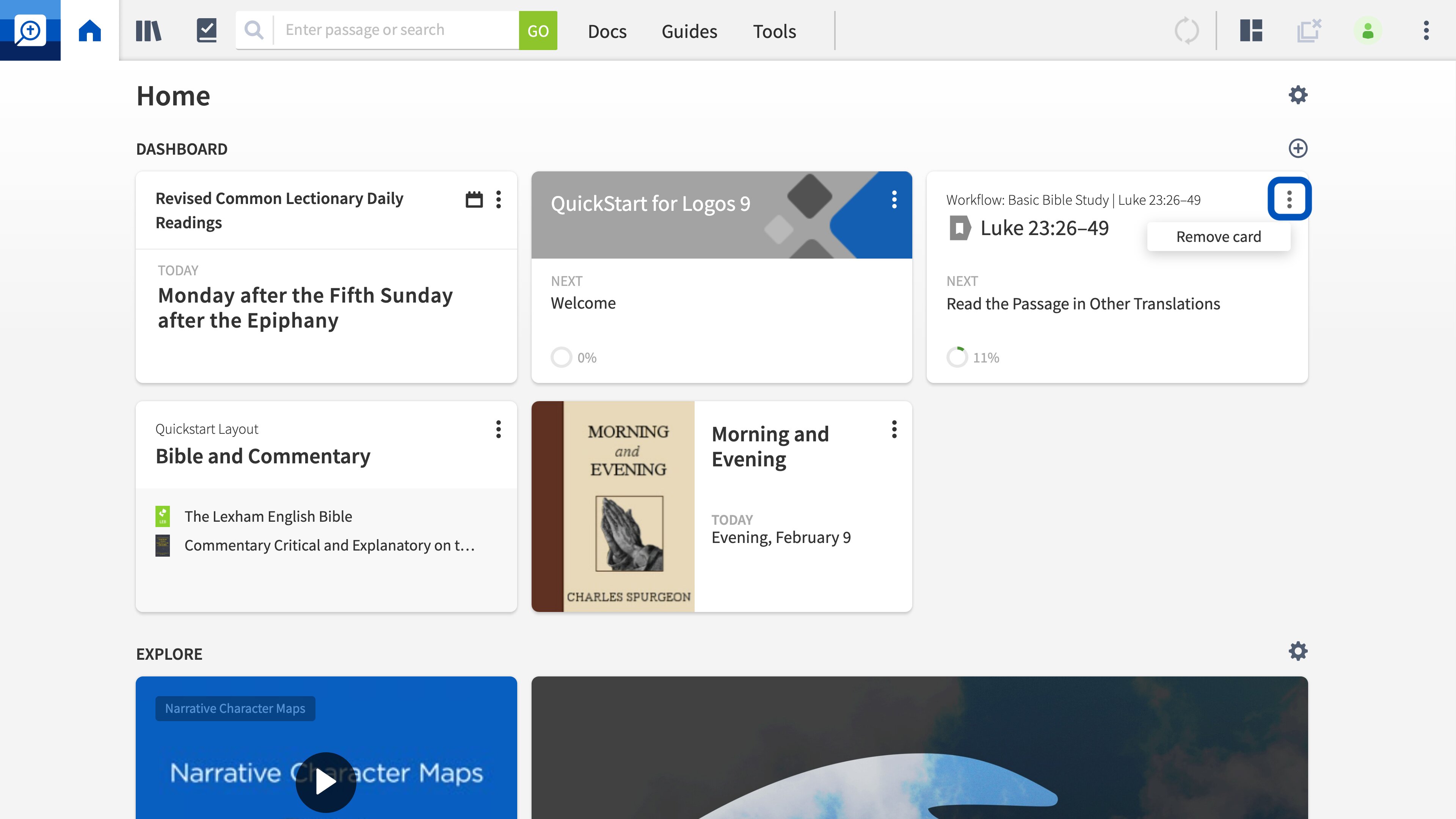Open the Luke 23:26–49 workflow title

tap(1045, 228)
